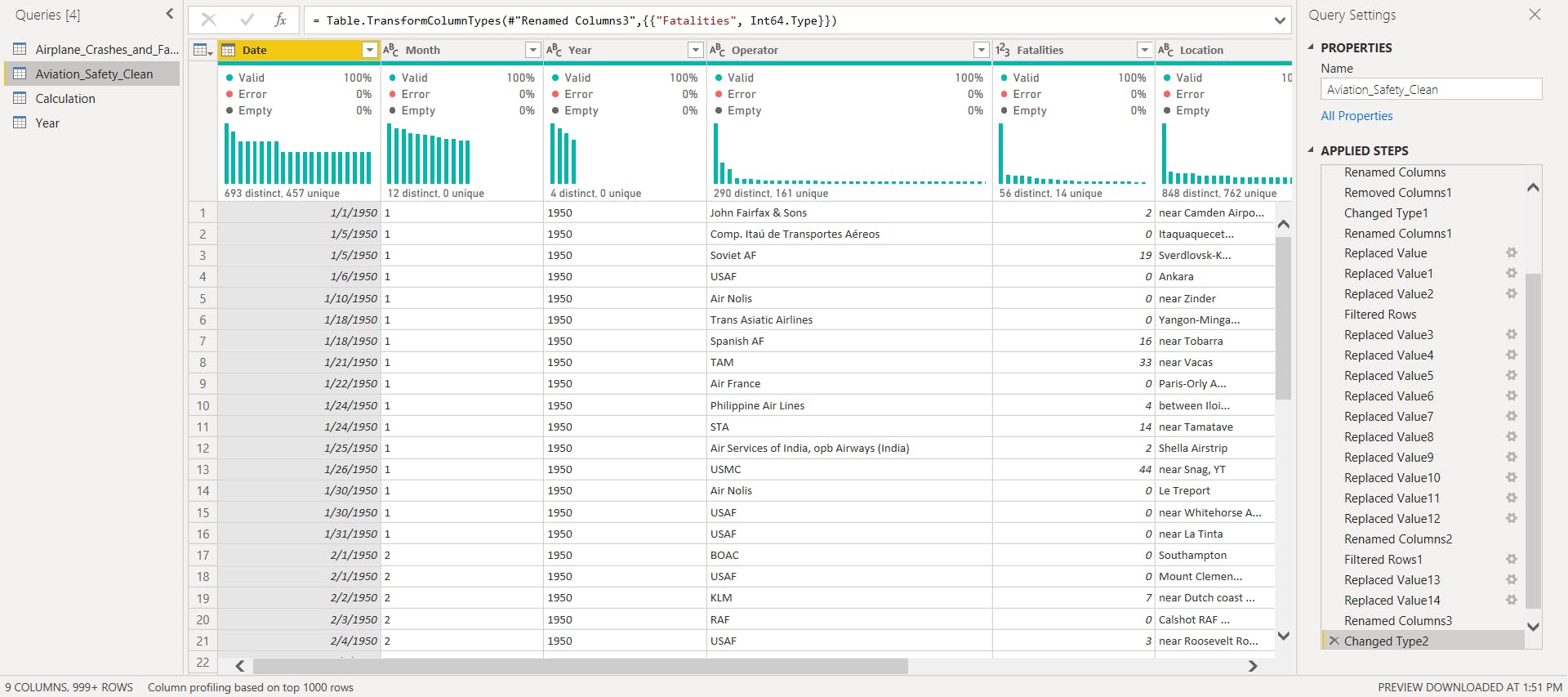Select the Year query in Queries pane
This screenshot has width=1568, height=697.
tap(91, 123)
